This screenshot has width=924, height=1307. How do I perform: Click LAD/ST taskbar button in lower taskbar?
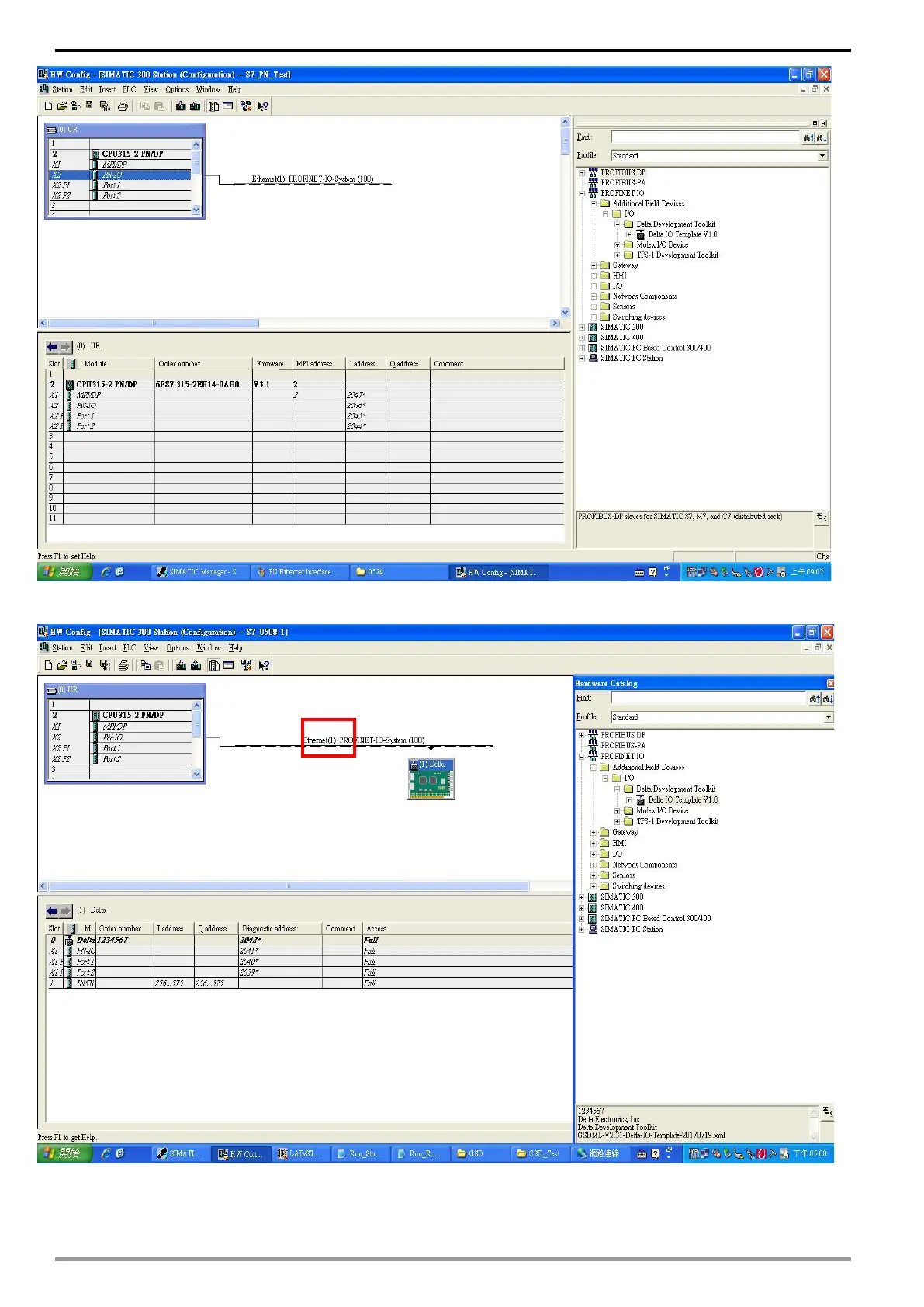point(299,1153)
